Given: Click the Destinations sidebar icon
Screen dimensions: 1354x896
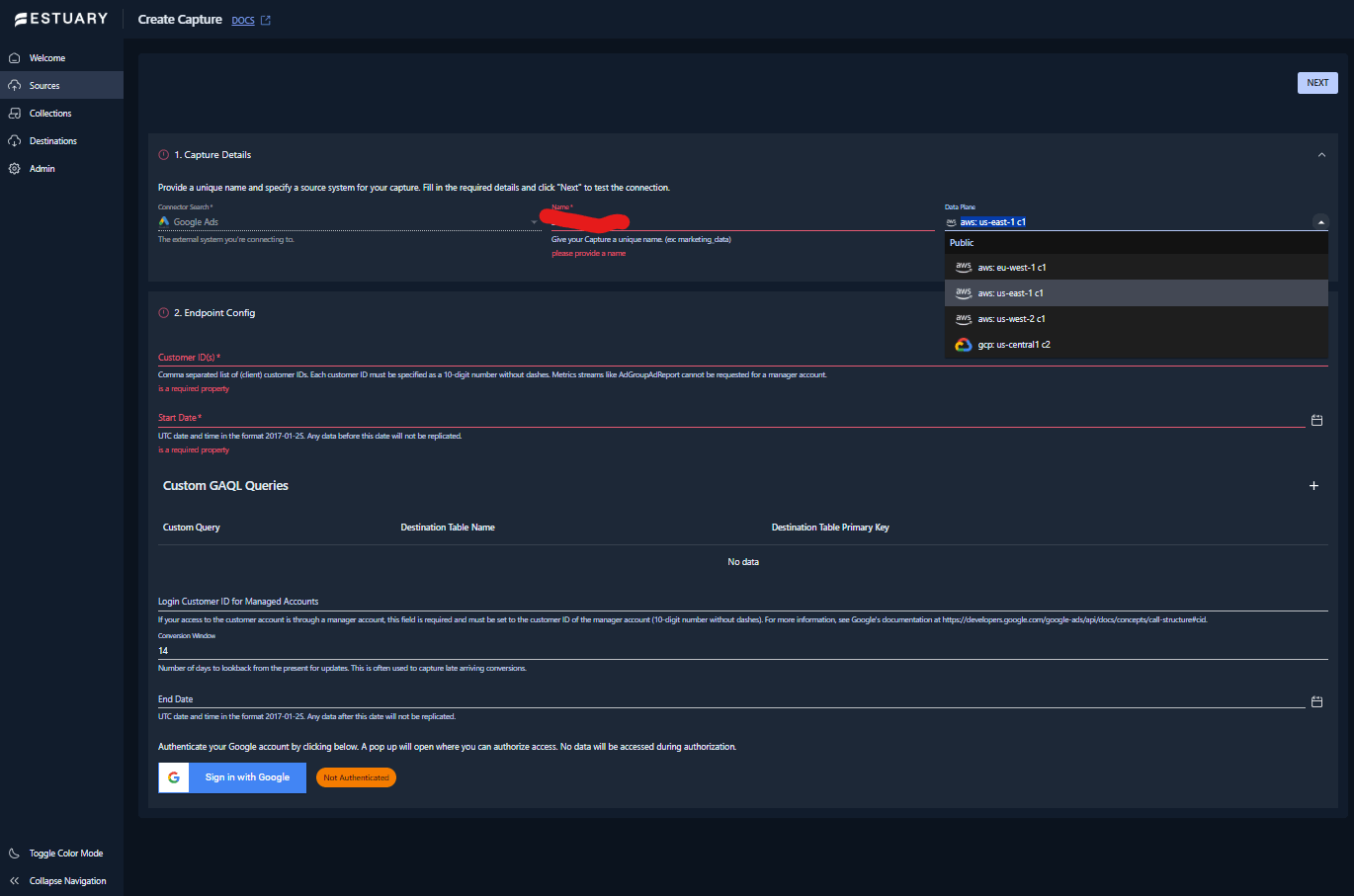Looking at the screenshot, I should (15, 139).
